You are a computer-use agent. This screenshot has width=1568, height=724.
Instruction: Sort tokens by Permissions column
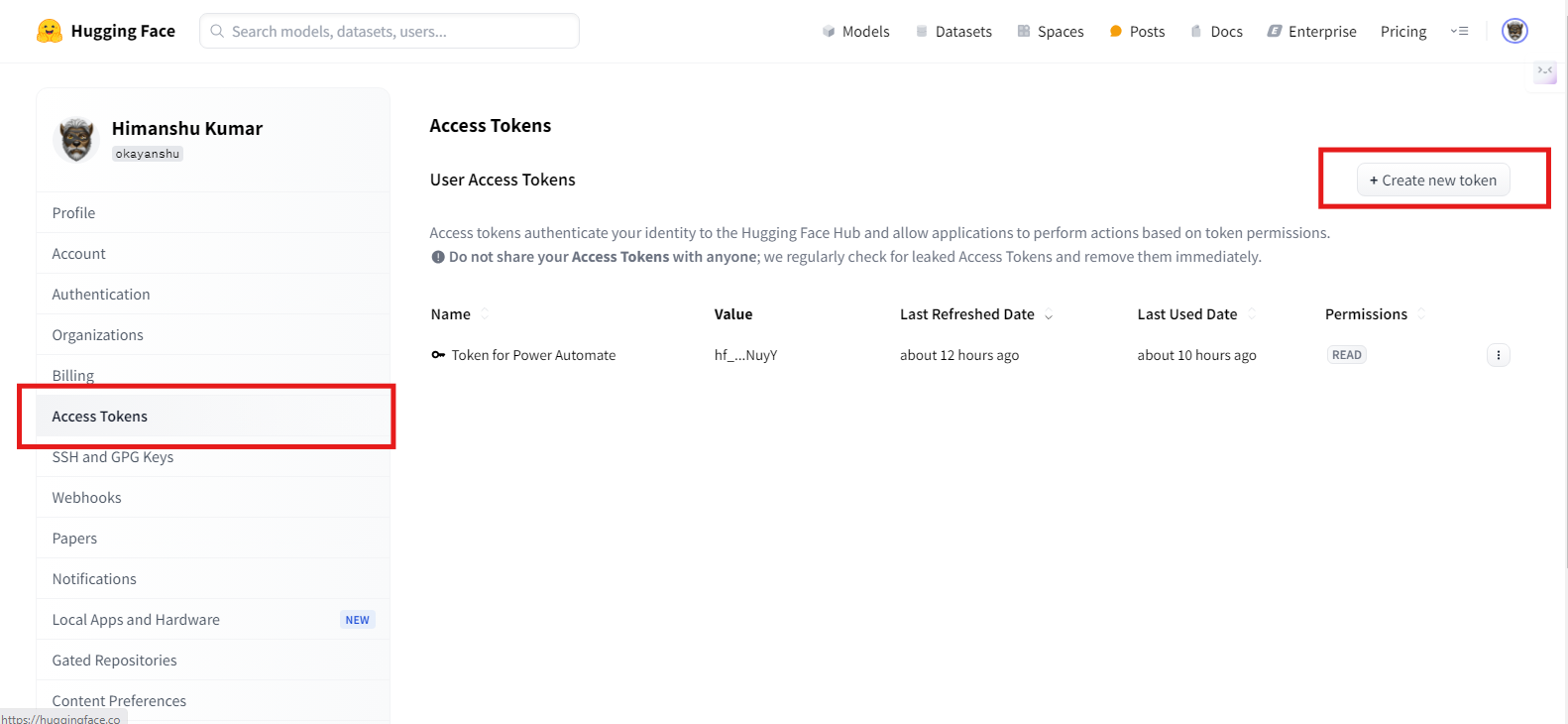(x=1420, y=314)
